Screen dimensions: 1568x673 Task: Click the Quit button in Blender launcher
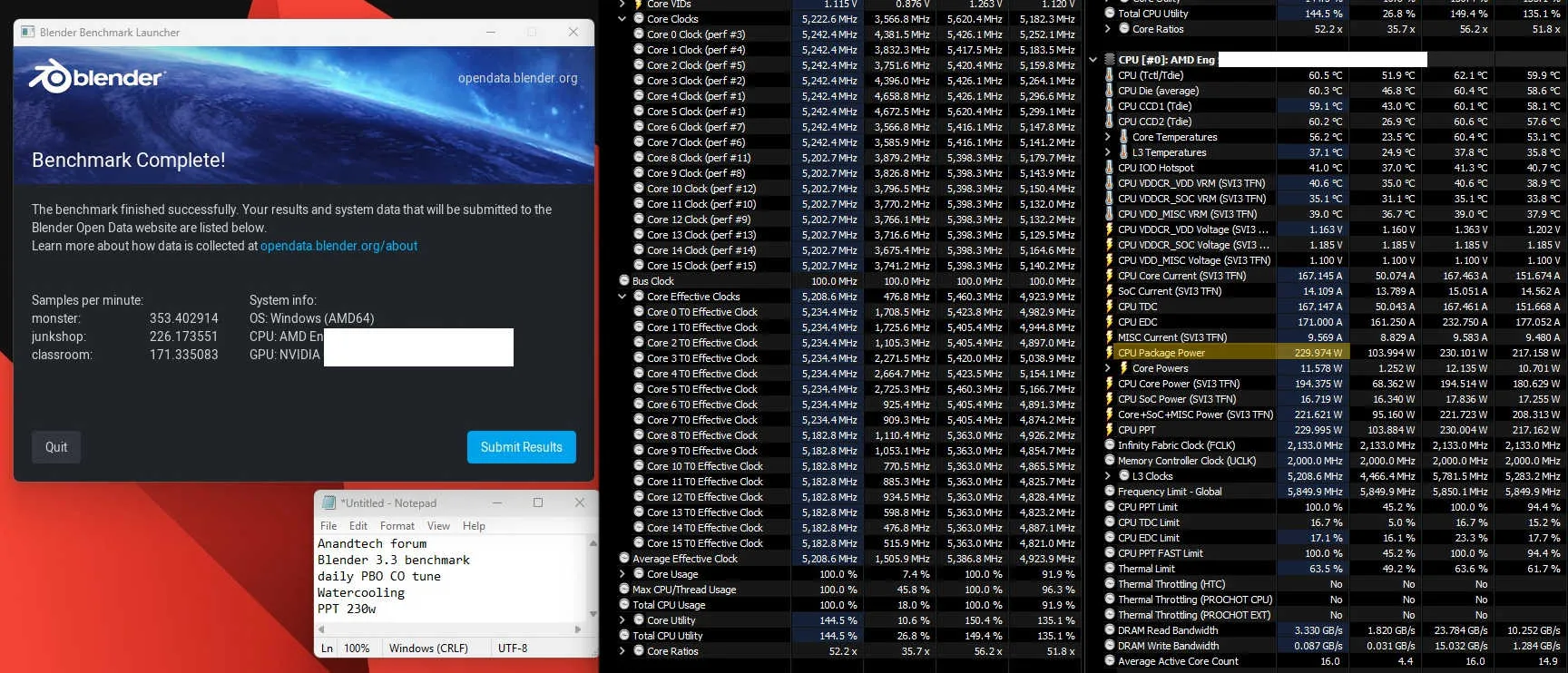(x=56, y=447)
